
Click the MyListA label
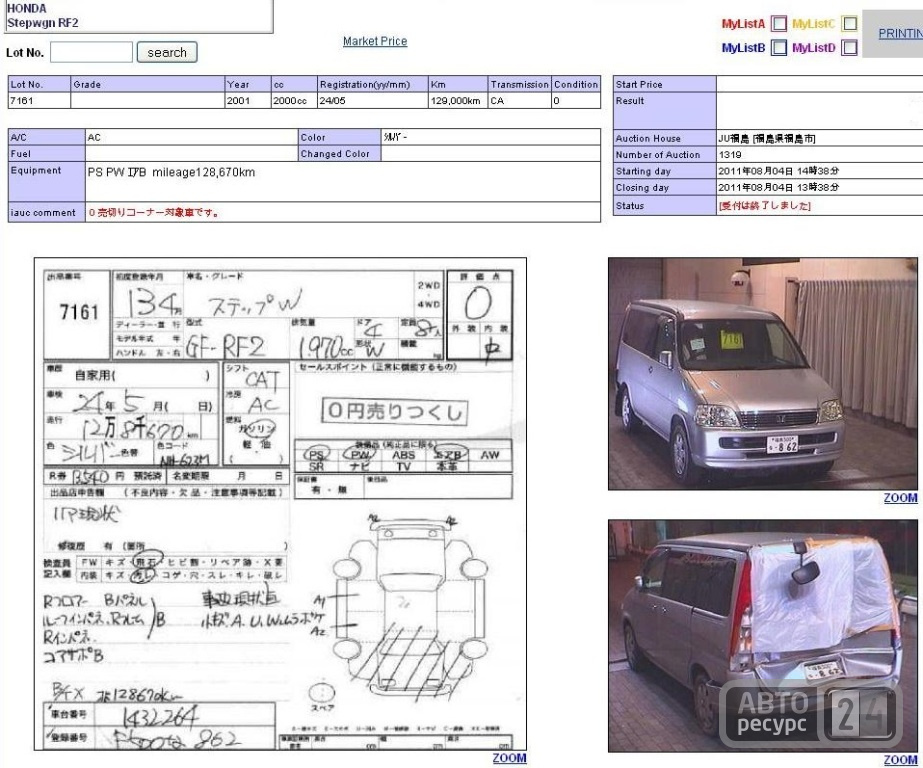[x=743, y=24]
